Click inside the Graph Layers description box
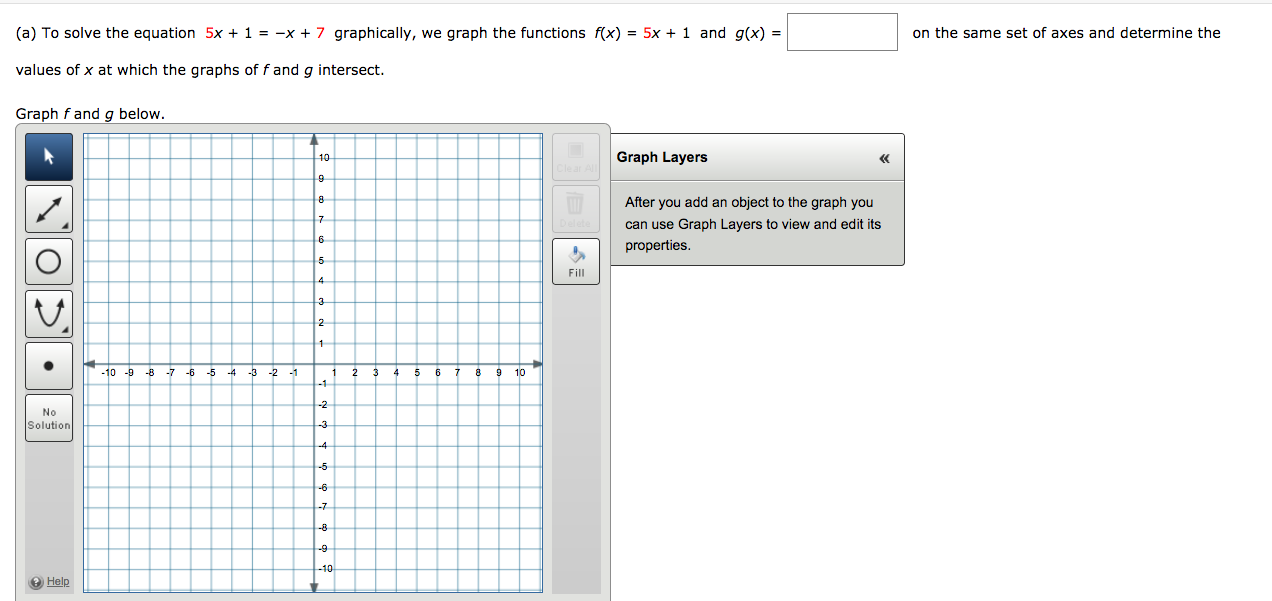Viewport: 1272px width, 601px height. coord(757,223)
